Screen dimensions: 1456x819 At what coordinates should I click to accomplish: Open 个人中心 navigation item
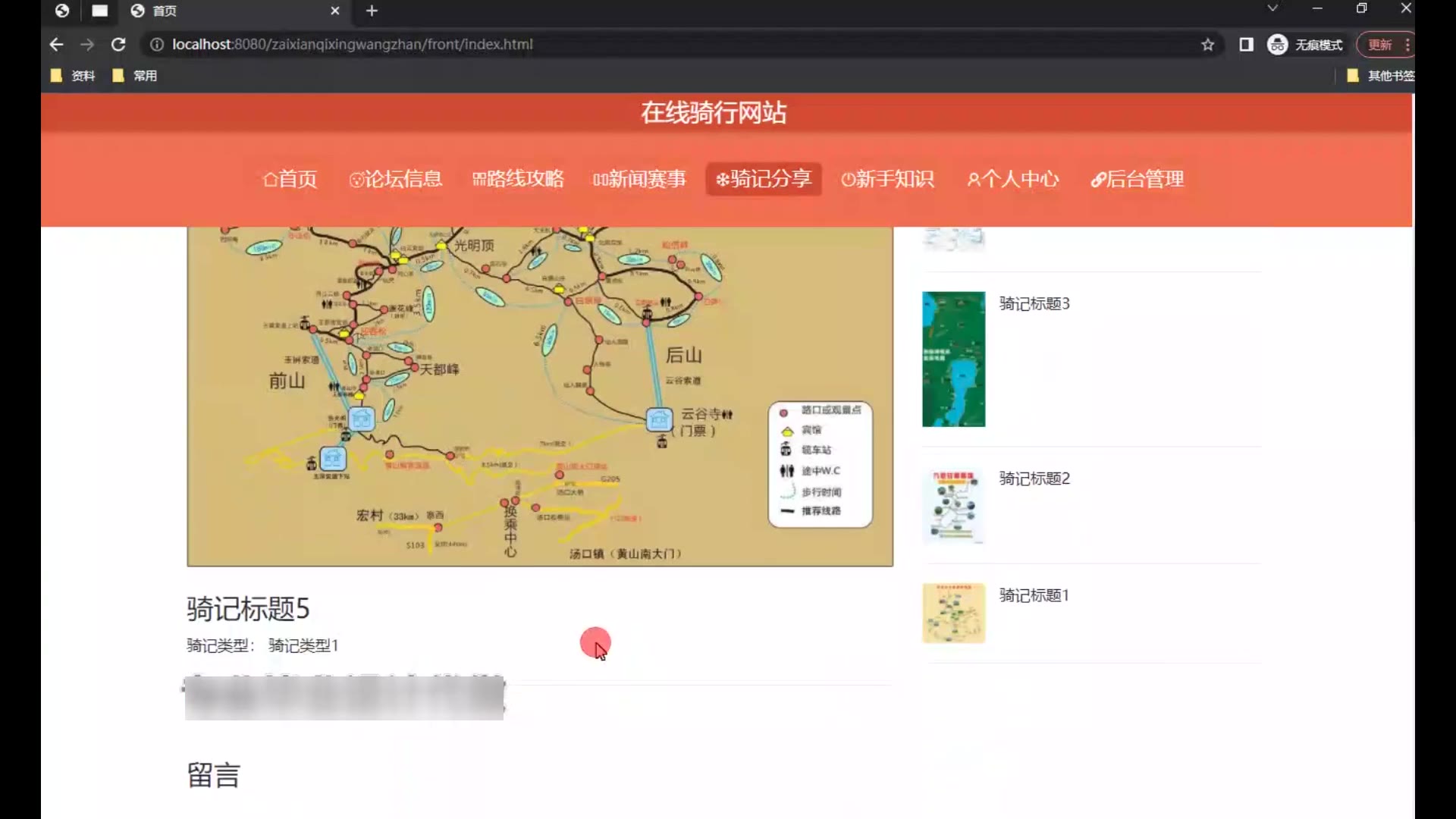[1012, 179]
